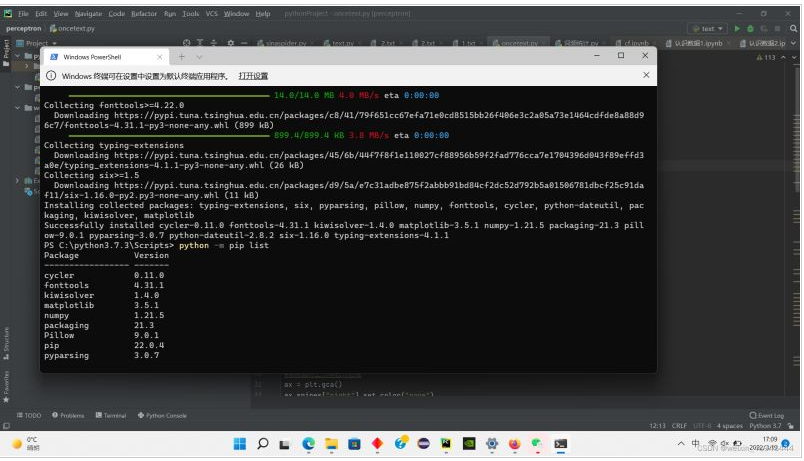The width and height of the screenshot is (804, 461).
Task: Click Collapse All icon in Project panel
Action: pos(213,43)
